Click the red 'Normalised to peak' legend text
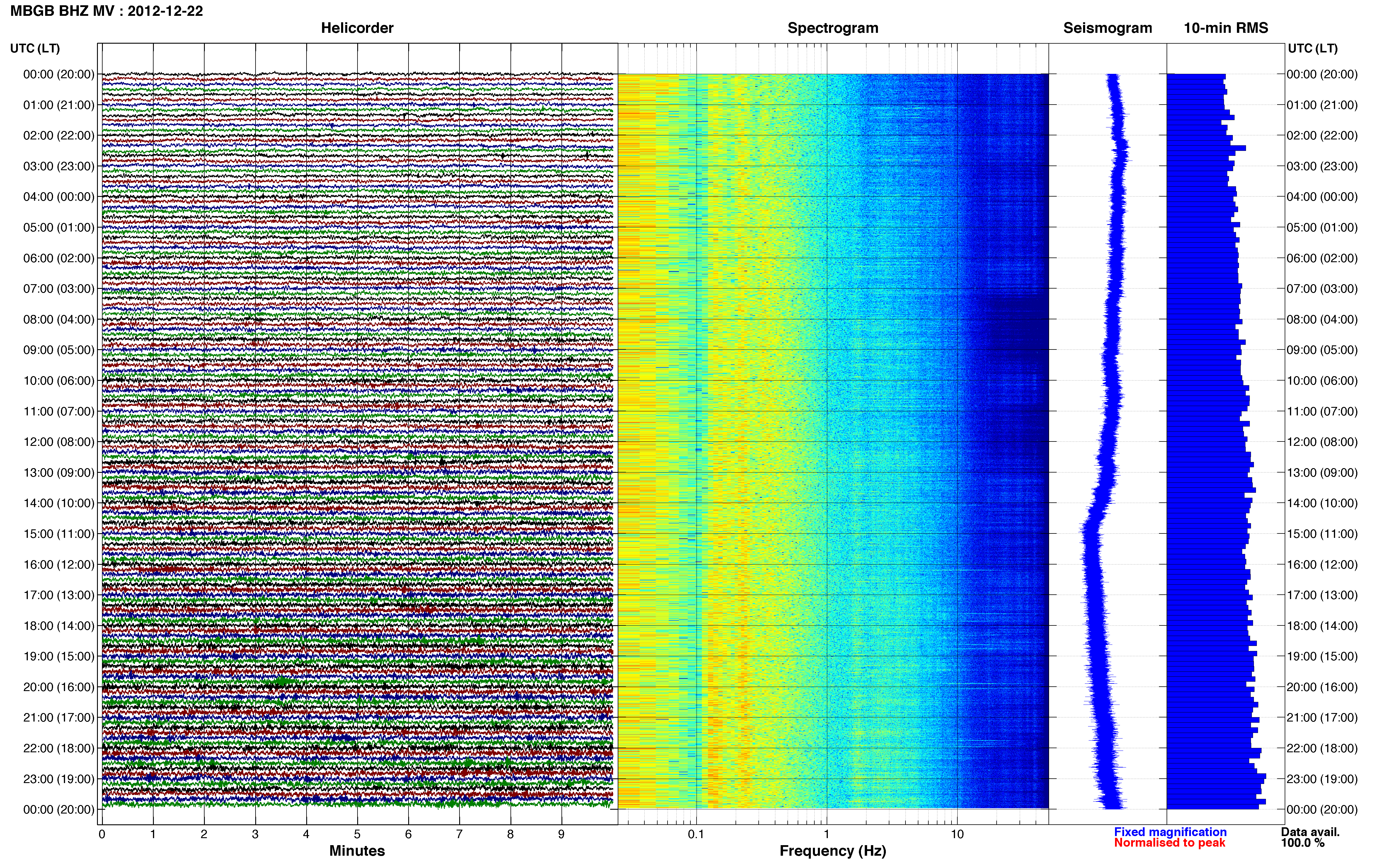Viewport: 1389px width, 868px height. pyautogui.click(x=1170, y=843)
